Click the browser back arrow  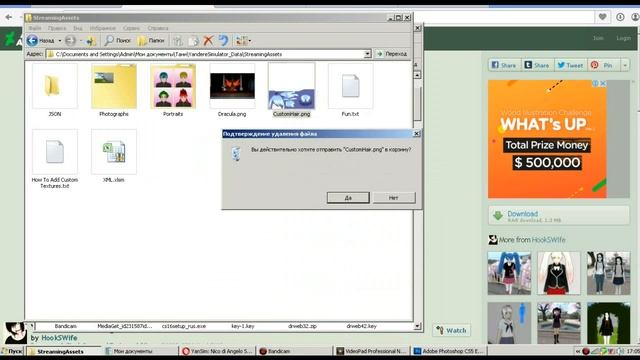[9, 17]
